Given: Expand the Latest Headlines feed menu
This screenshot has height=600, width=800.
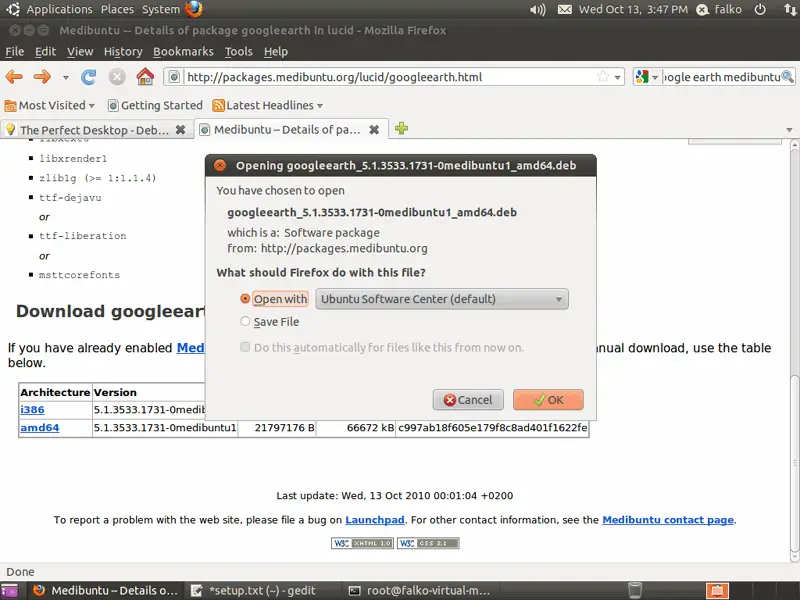Looking at the screenshot, I should click(268, 105).
